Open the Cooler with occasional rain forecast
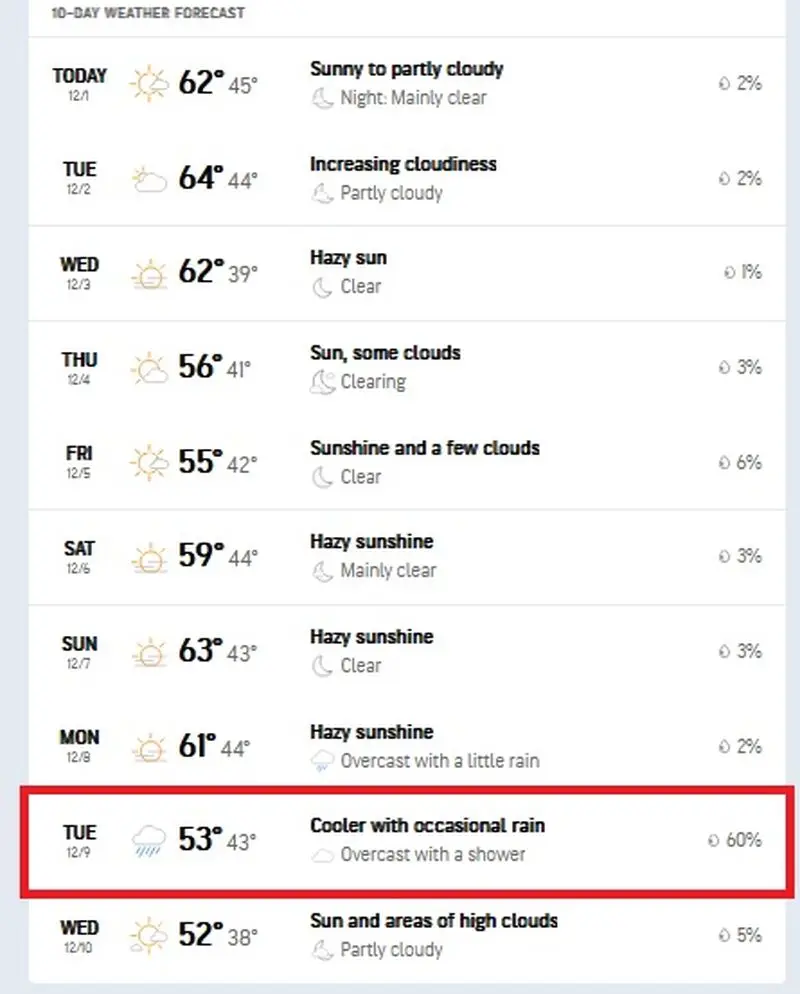 pyautogui.click(x=427, y=826)
